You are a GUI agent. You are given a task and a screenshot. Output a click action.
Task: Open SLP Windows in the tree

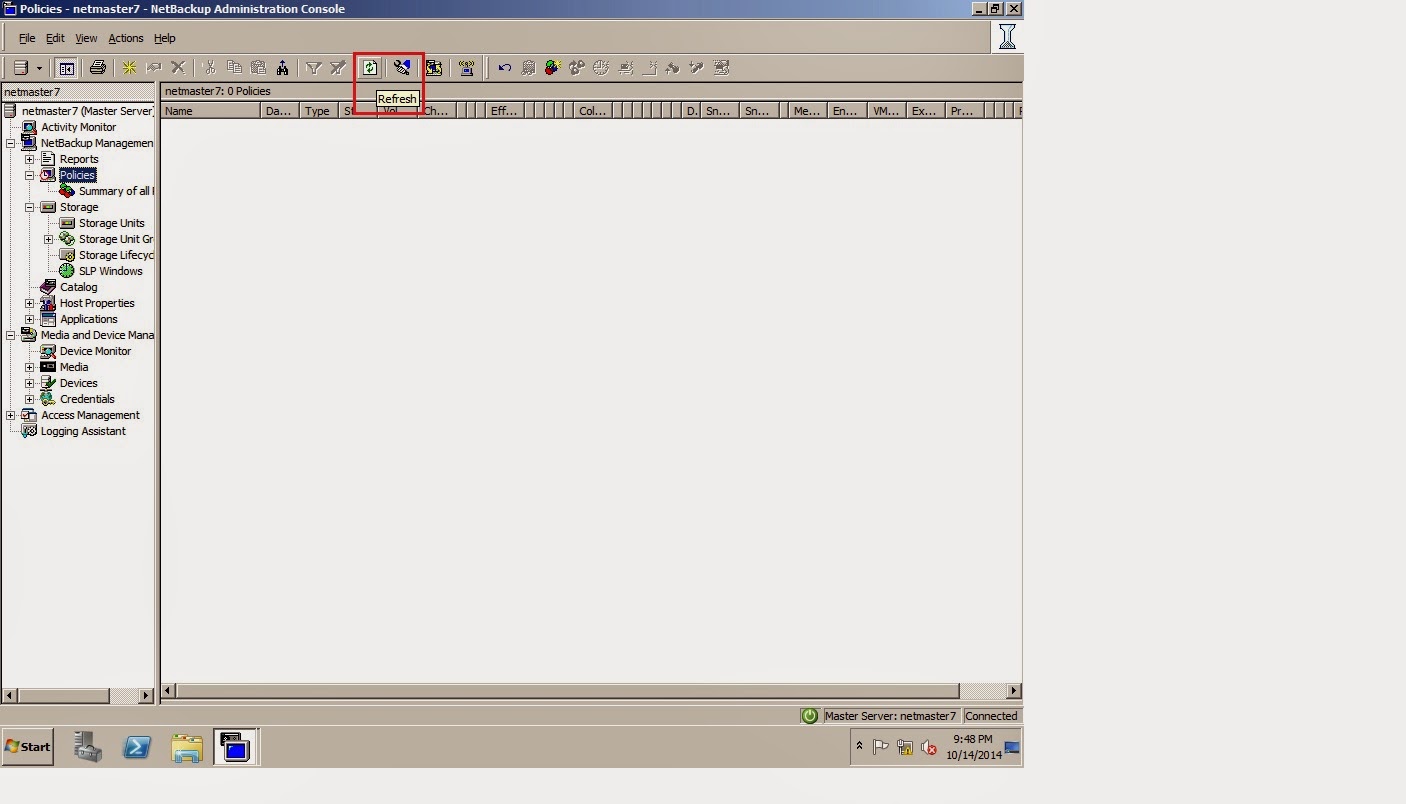(x=110, y=271)
